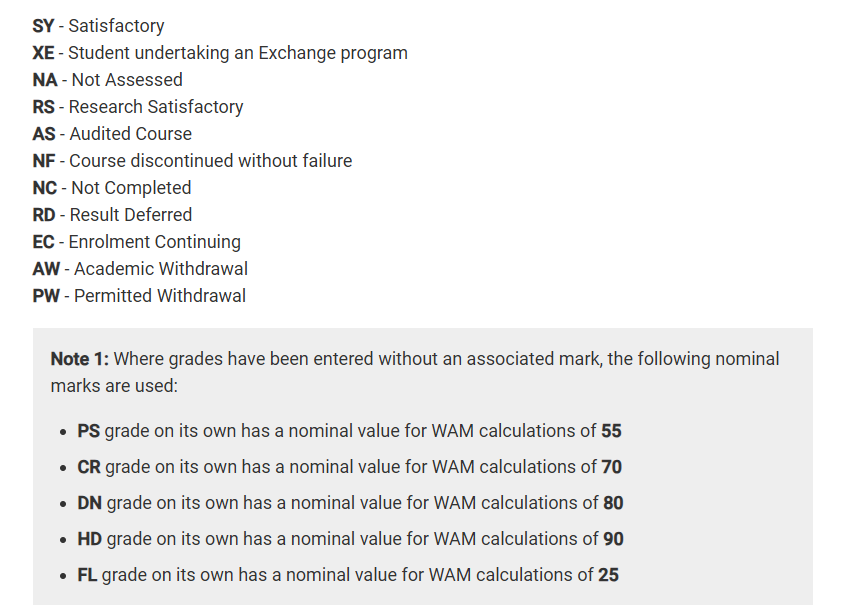Click the NC Not Completed entry

(x=111, y=188)
